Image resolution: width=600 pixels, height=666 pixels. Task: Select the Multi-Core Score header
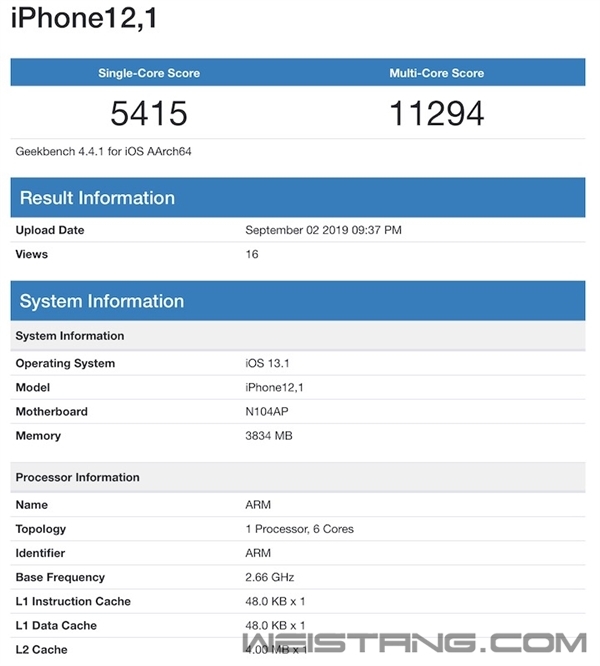436,73
